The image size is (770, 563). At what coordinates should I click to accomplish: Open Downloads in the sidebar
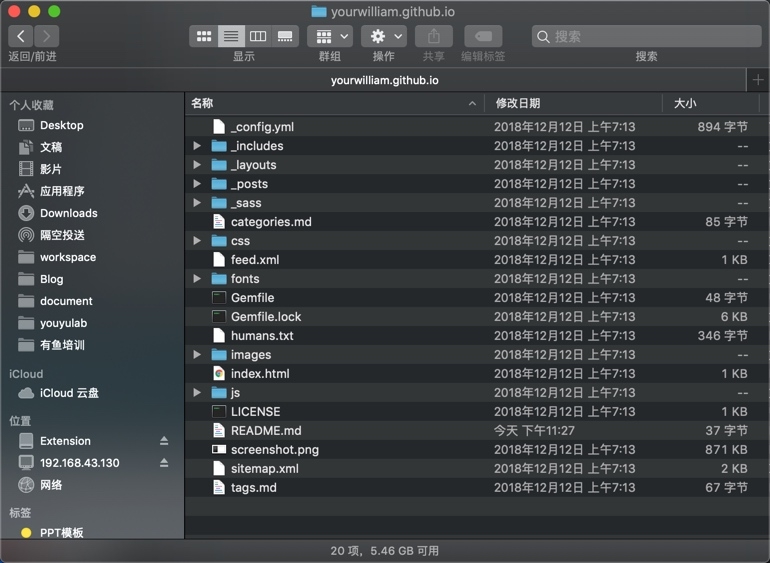[68, 213]
